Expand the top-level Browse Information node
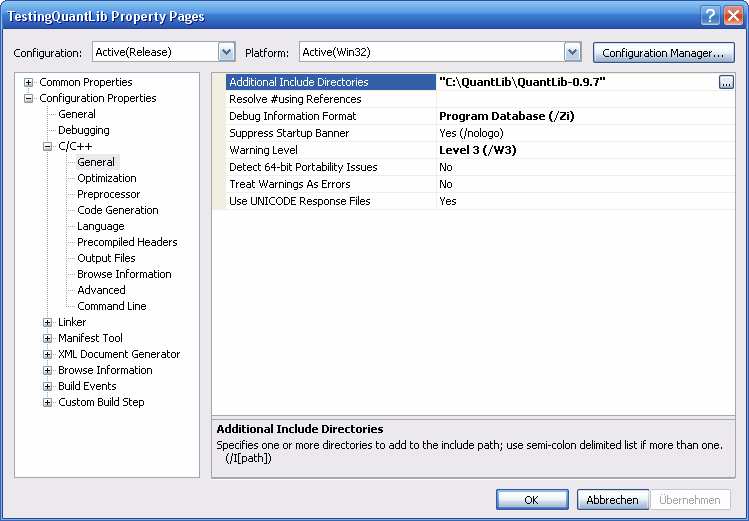Viewport: 749px width, 521px height. click(47, 370)
